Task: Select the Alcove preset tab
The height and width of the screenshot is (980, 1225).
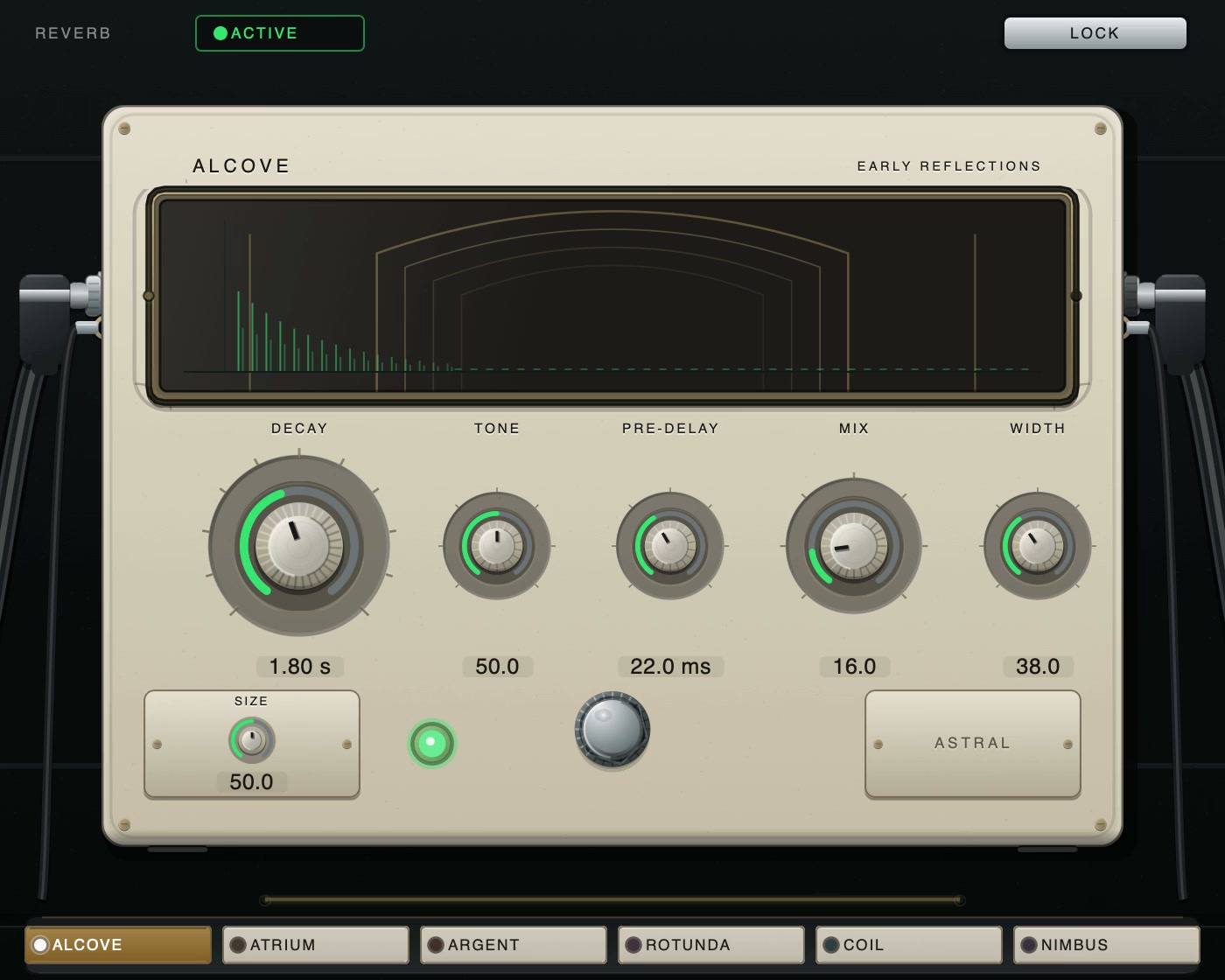Action: point(118,945)
